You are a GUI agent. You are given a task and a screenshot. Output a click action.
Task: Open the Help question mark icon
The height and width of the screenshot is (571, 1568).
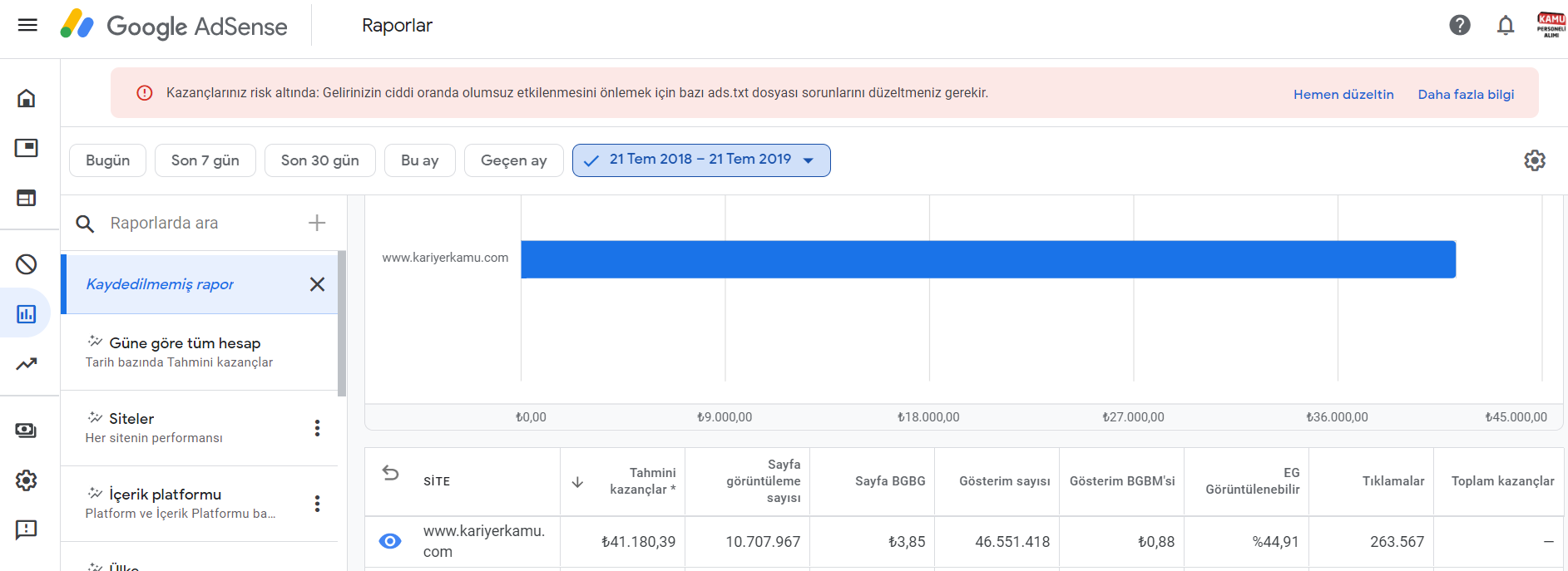coord(1460,25)
